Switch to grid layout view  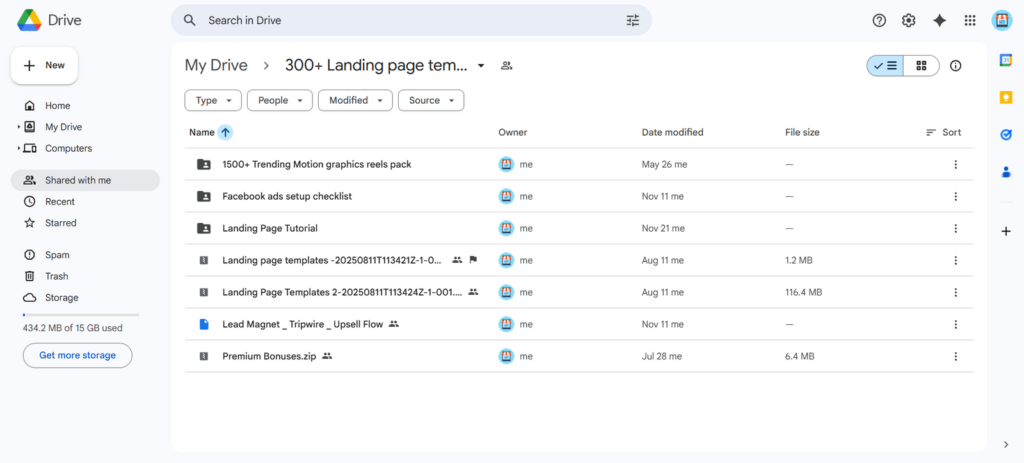pyautogui.click(x=921, y=66)
